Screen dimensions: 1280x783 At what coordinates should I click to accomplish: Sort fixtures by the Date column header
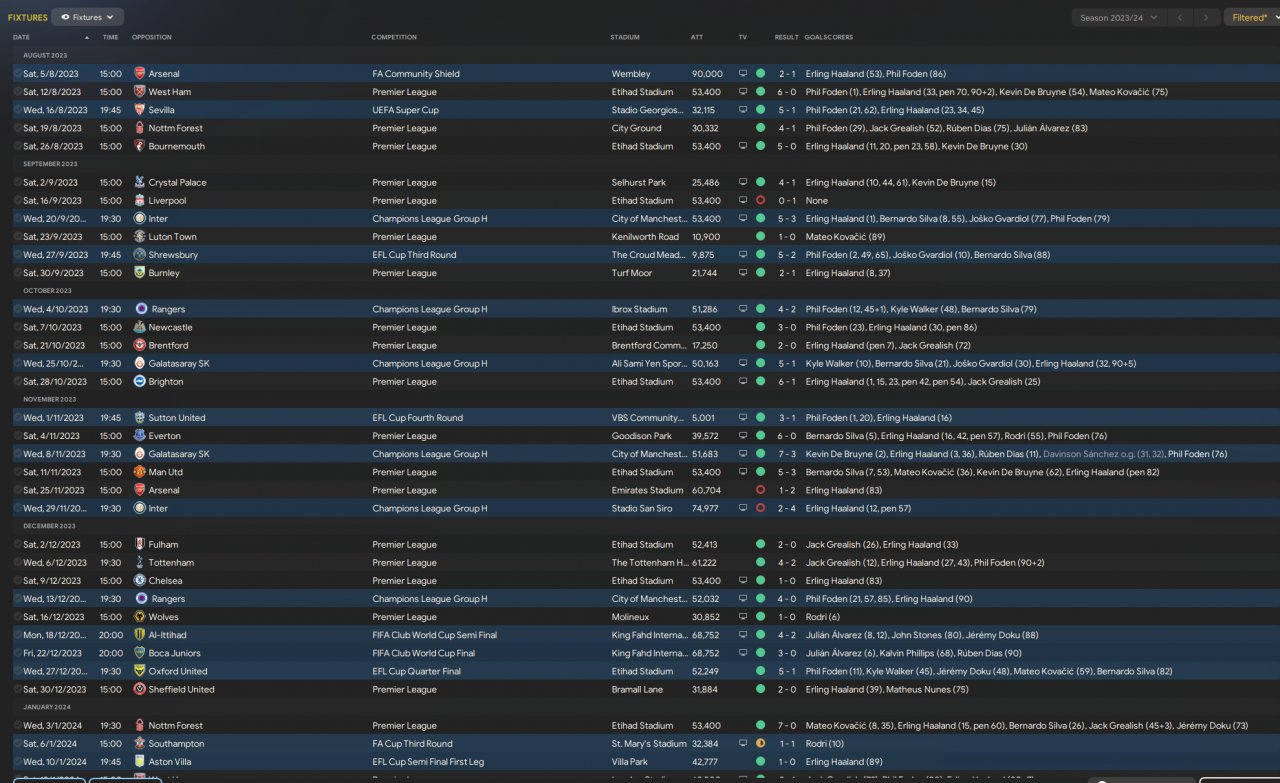coord(21,37)
